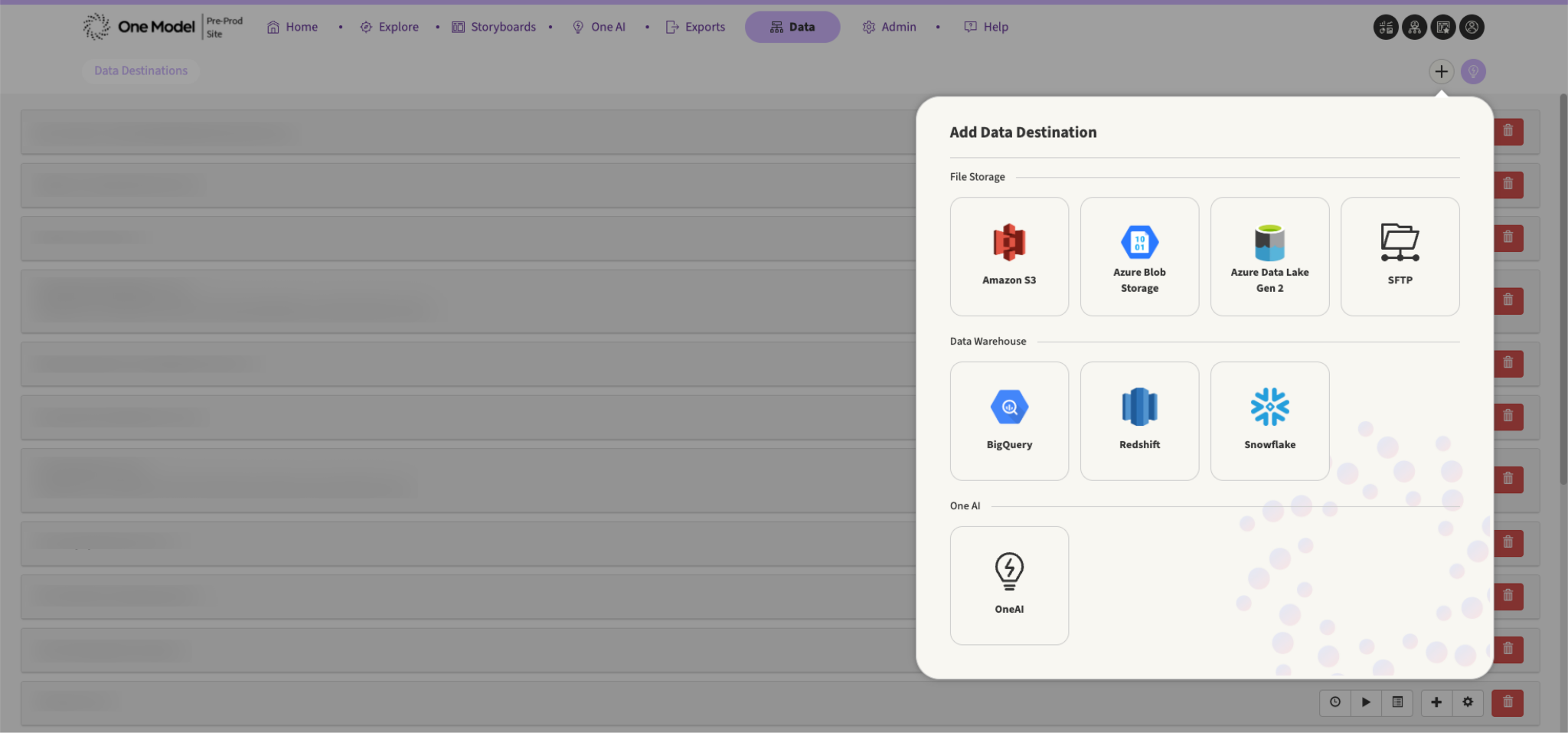
Task: Open the org hierarchy icon in header
Action: (1414, 27)
